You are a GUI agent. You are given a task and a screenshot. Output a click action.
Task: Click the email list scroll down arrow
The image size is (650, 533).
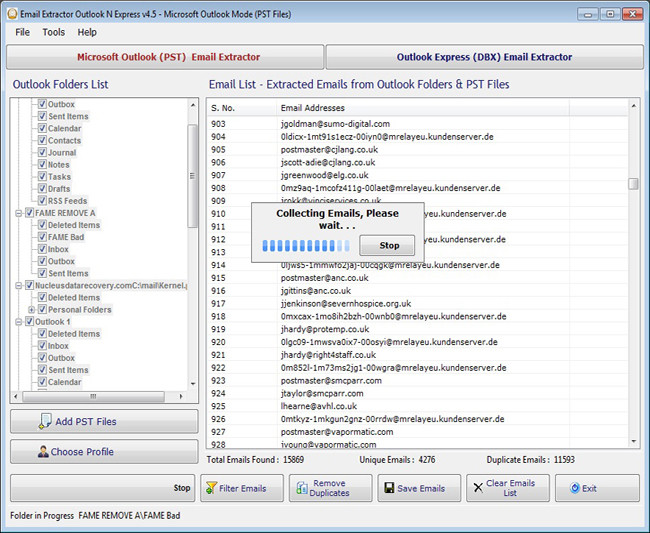(x=633, y=441)
